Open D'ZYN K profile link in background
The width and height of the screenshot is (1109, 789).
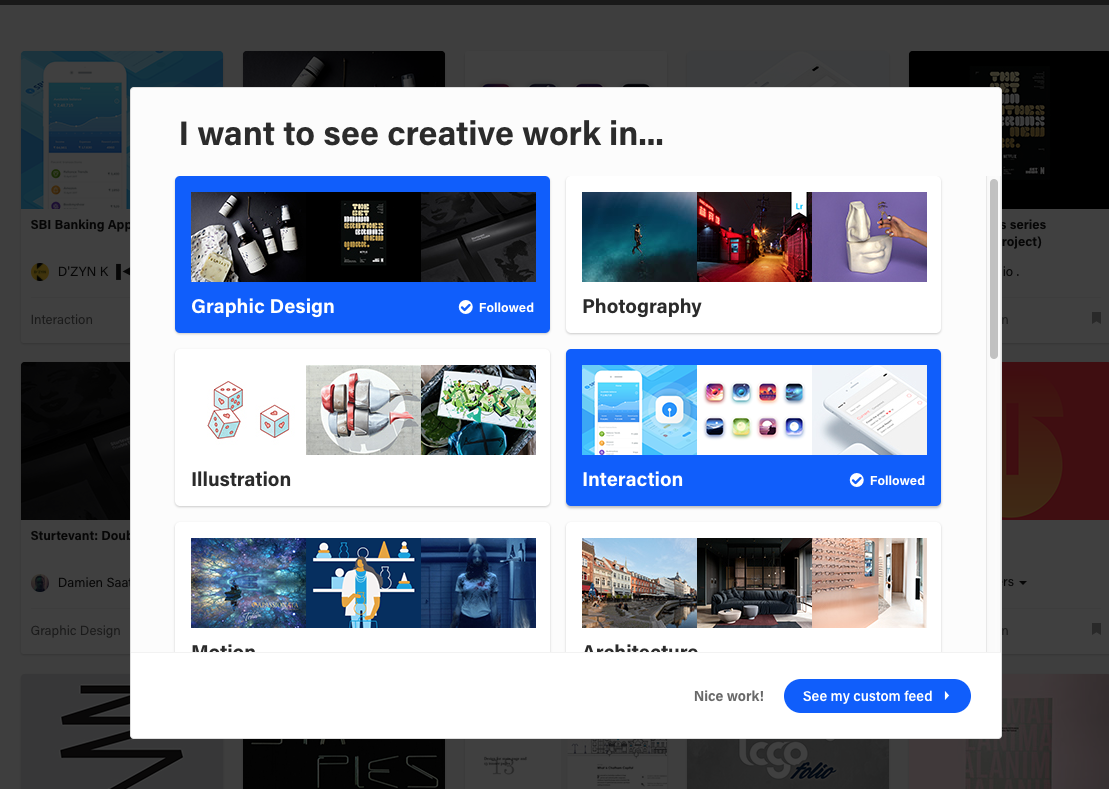click(83, 271)
